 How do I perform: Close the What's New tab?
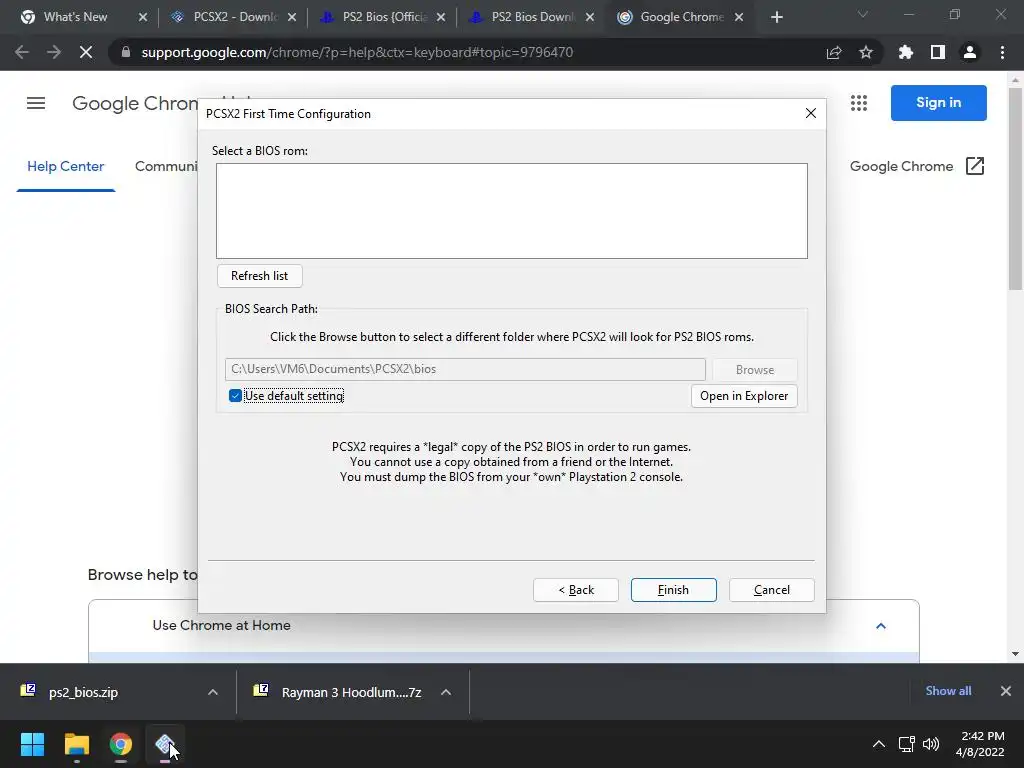(x=142, y=18)
